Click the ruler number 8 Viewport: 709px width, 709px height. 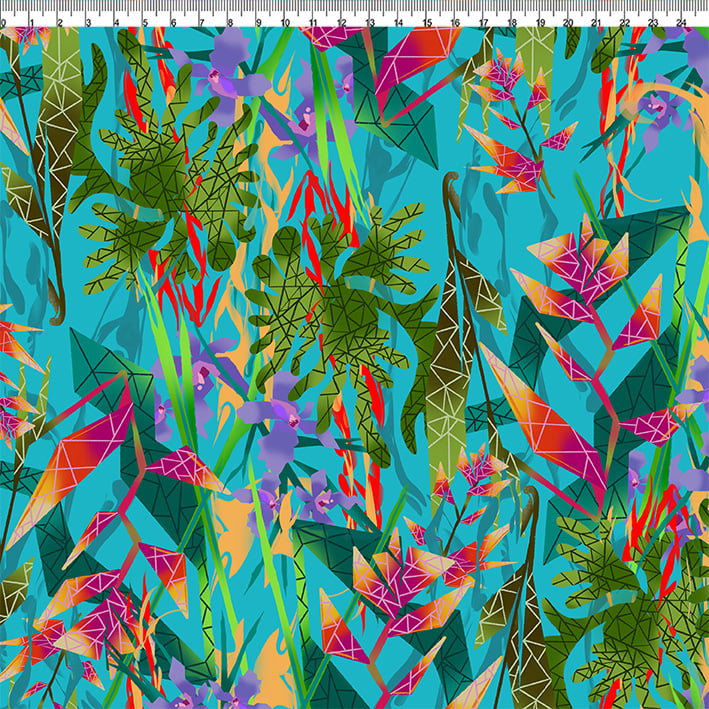click(230, 23)
